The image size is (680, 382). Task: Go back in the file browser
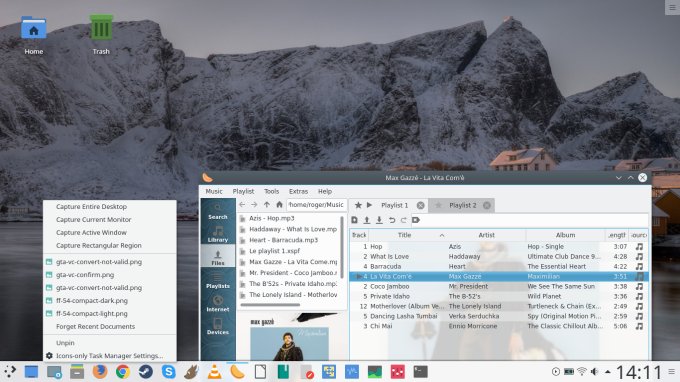point(242,205)
